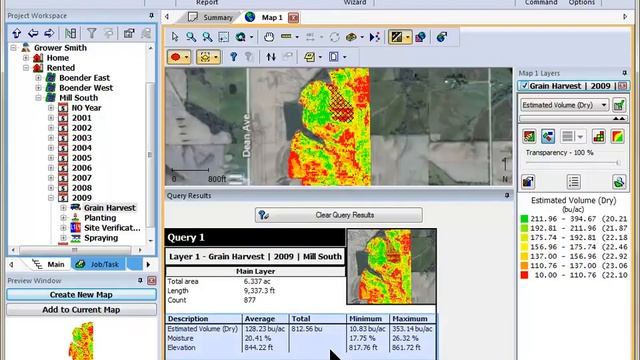Viewport: 640px width, 360px height.
Task: Click the zoom out magnifier tool
Action: pyautogui.click(x=207, y=37)
